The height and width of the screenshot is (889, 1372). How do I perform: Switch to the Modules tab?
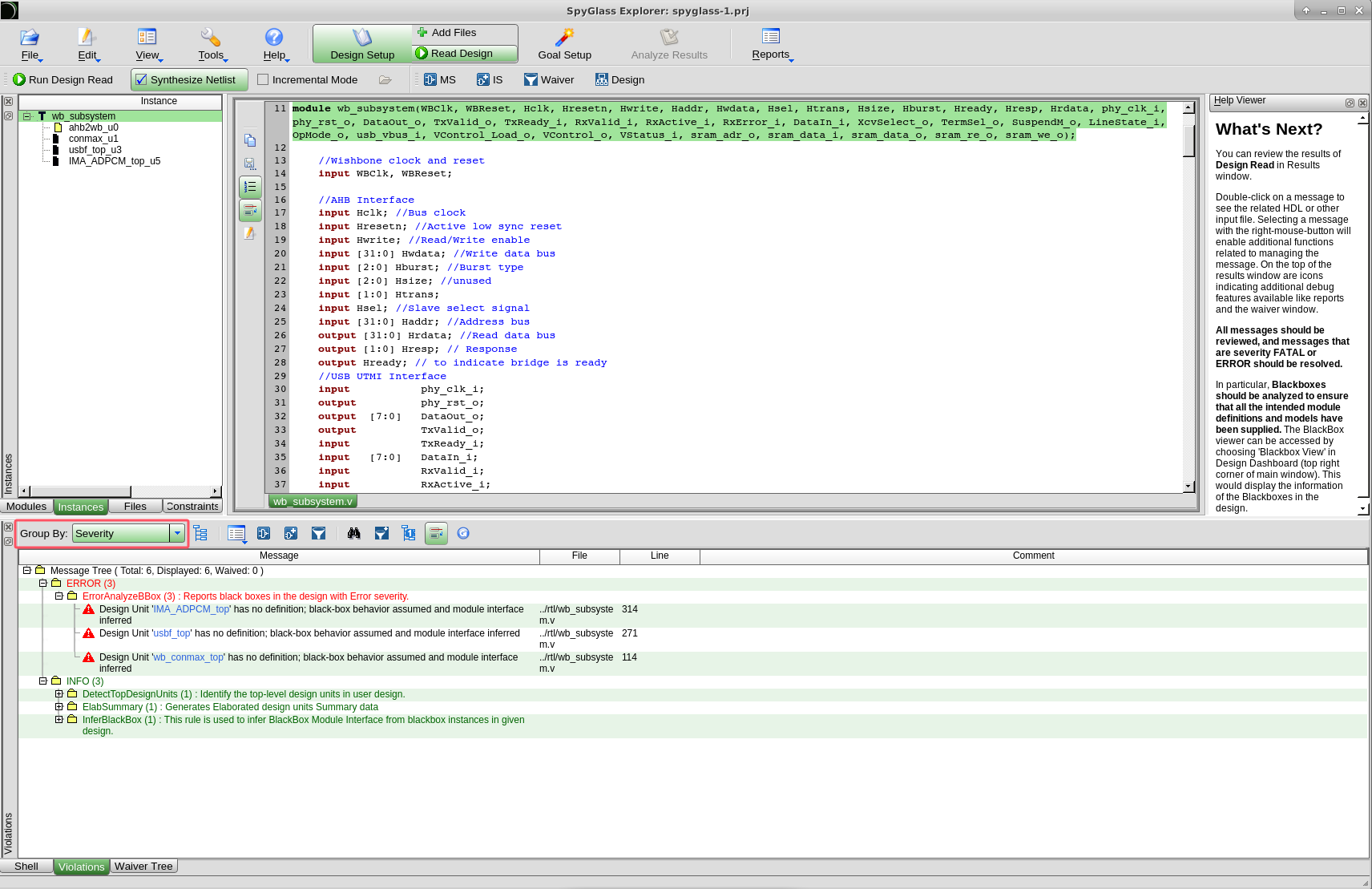pos(26,506)
